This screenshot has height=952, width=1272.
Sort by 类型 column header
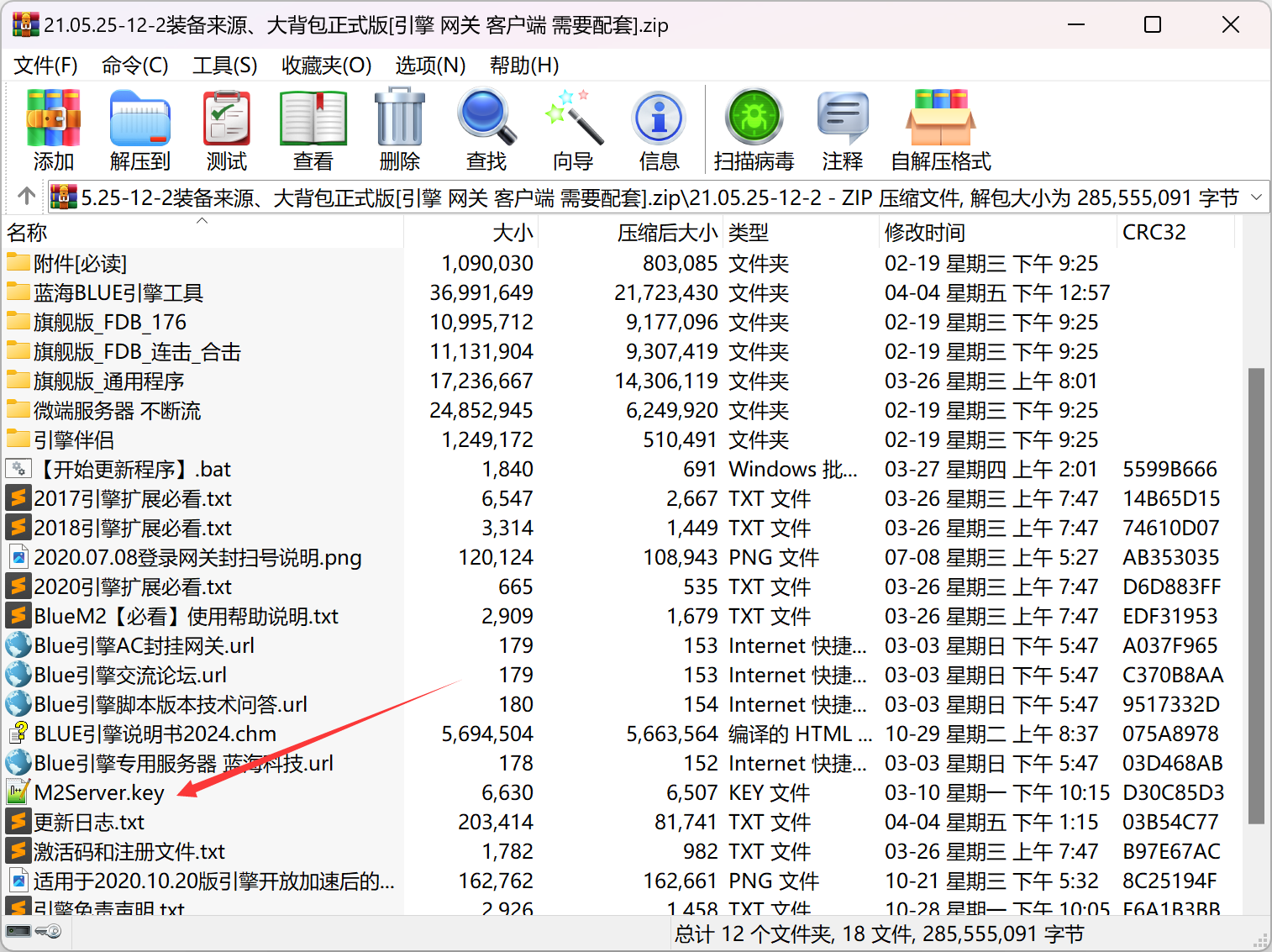tap(801, 232)
